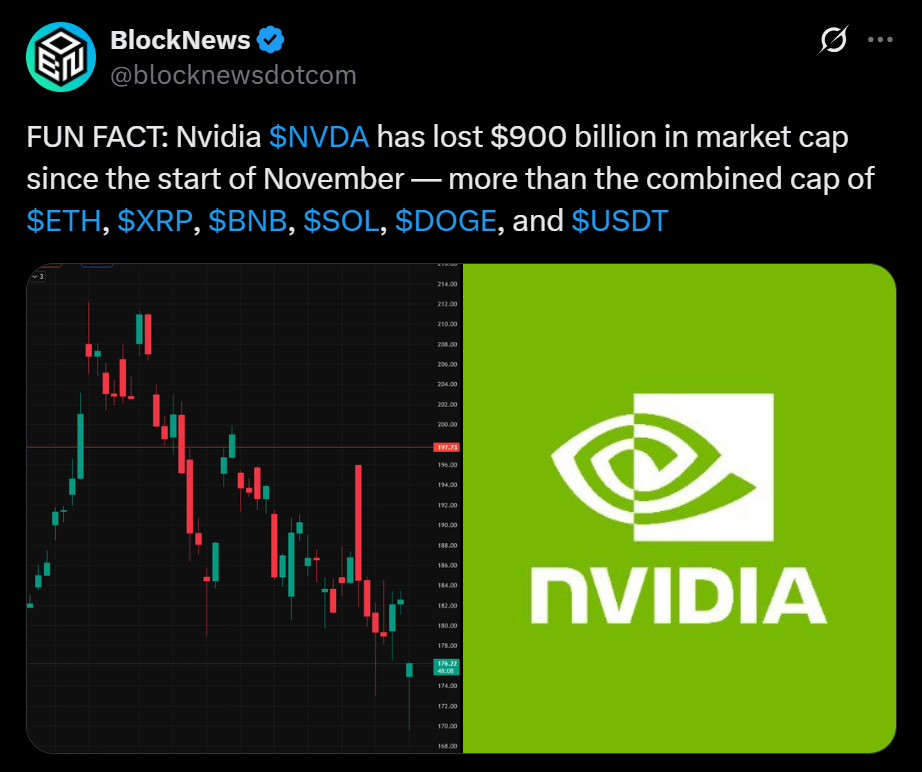Click the BlockNews display name
922x772 pixels.
180,40
